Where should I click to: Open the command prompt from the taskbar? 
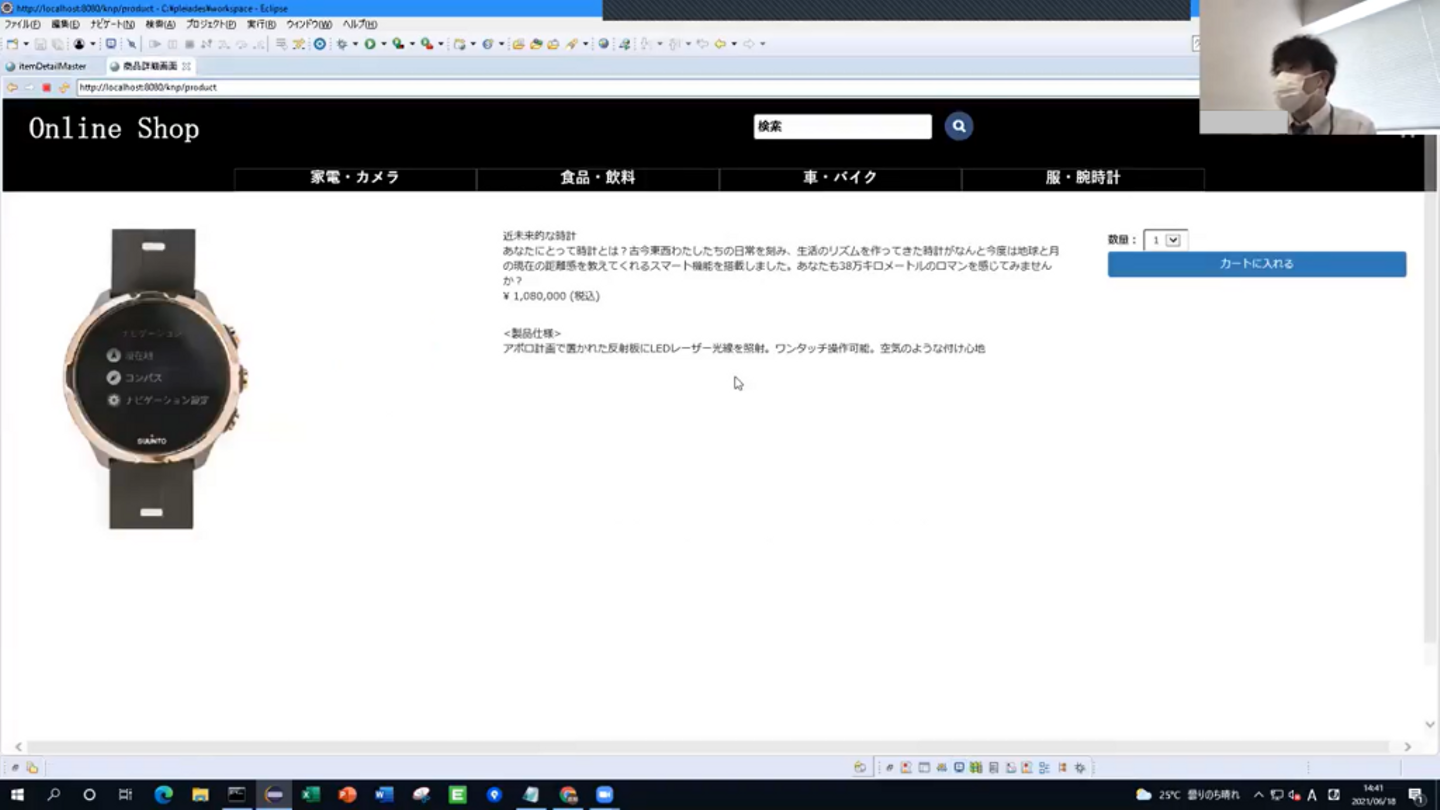(x=237, y=795)
